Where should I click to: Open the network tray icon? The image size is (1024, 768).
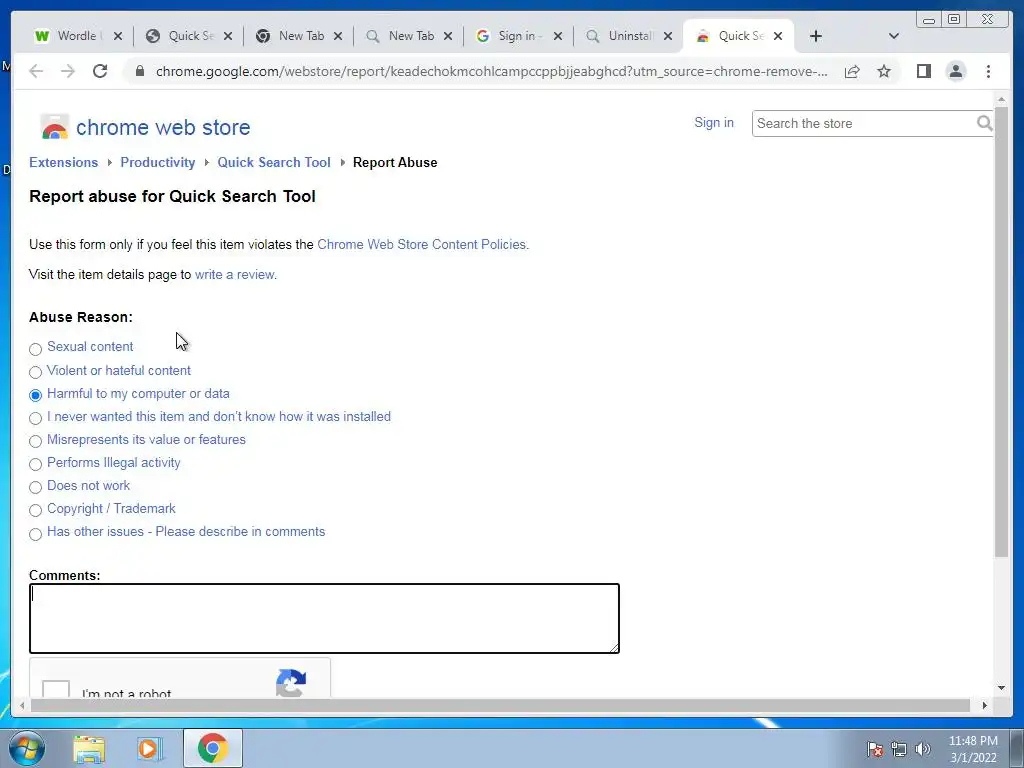point(899,749)
